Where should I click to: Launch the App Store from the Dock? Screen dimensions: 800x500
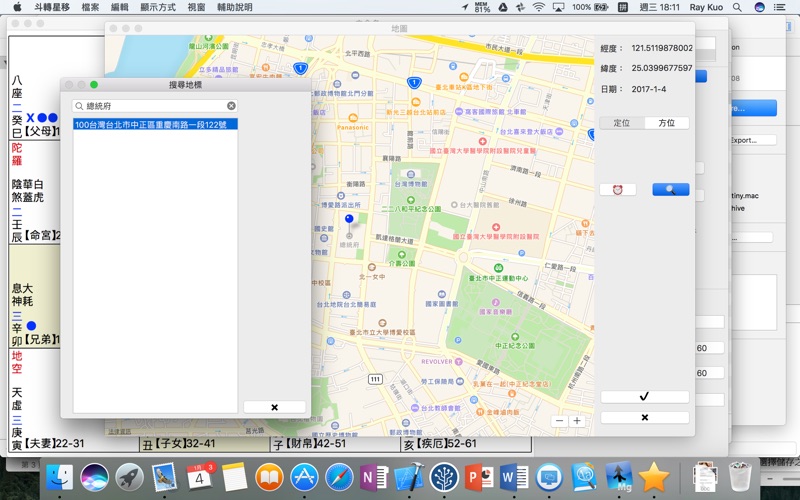pyautogui.click(x=304, y=477)
